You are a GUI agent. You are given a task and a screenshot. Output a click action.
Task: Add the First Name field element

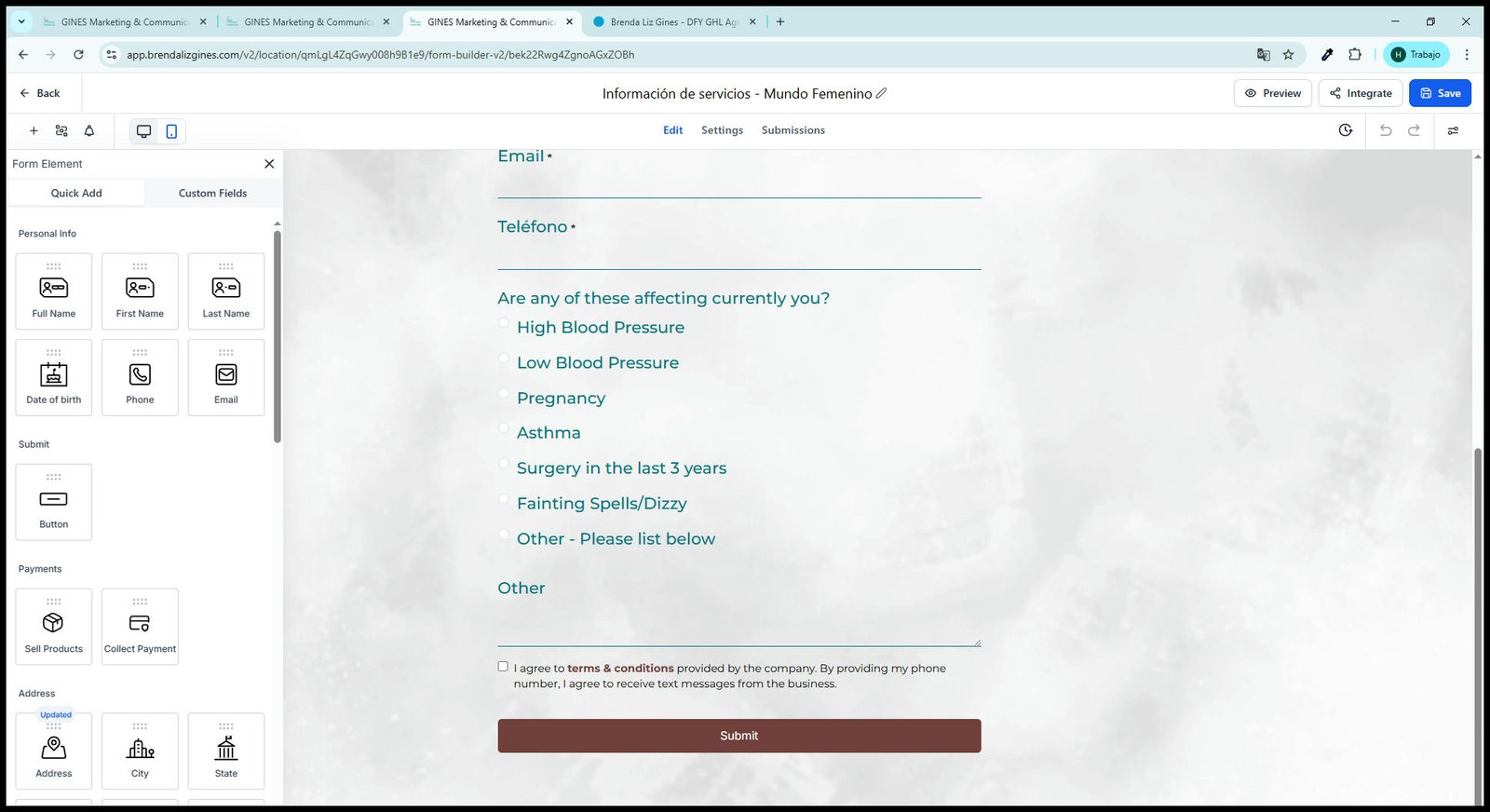tap(140, 291)
